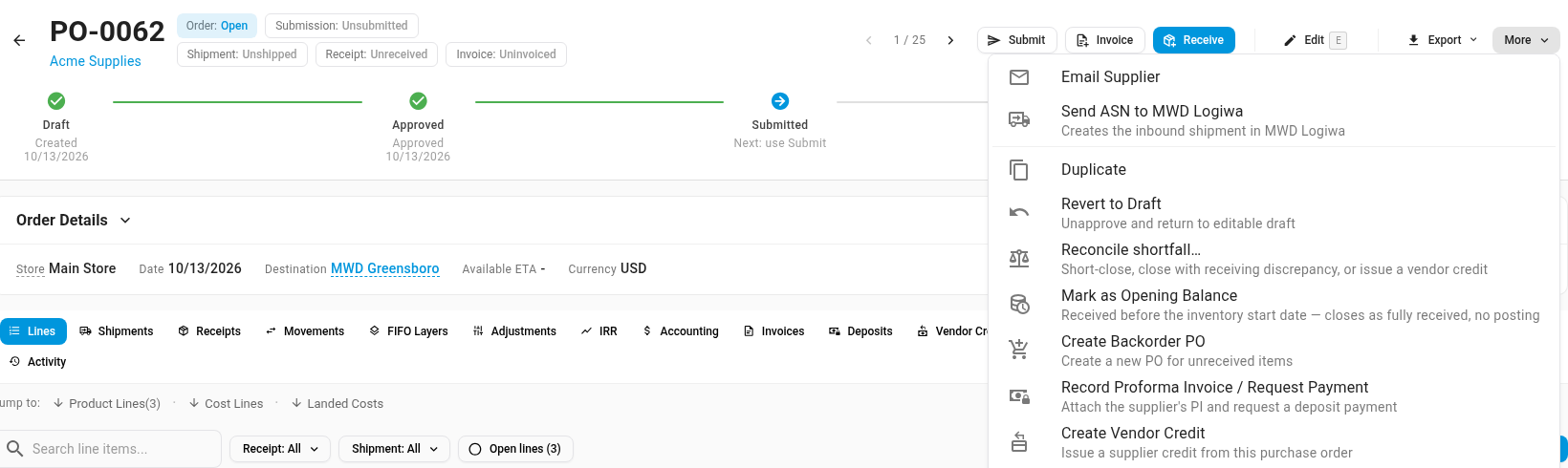
Task: Toggle the Open lines (3) filter
Action: [x=515, y=449]
